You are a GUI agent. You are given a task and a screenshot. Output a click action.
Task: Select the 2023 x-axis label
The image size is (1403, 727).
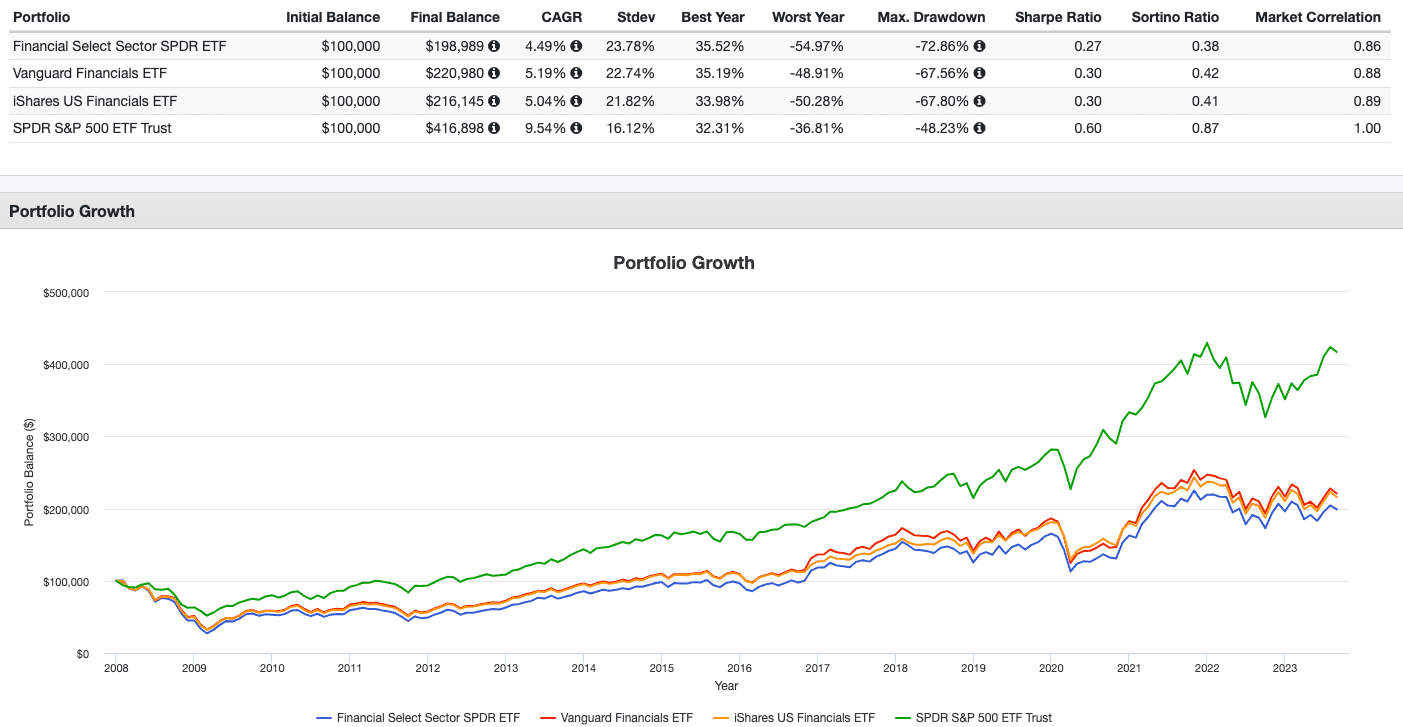pyautogui.click(x=1285, y=668)
